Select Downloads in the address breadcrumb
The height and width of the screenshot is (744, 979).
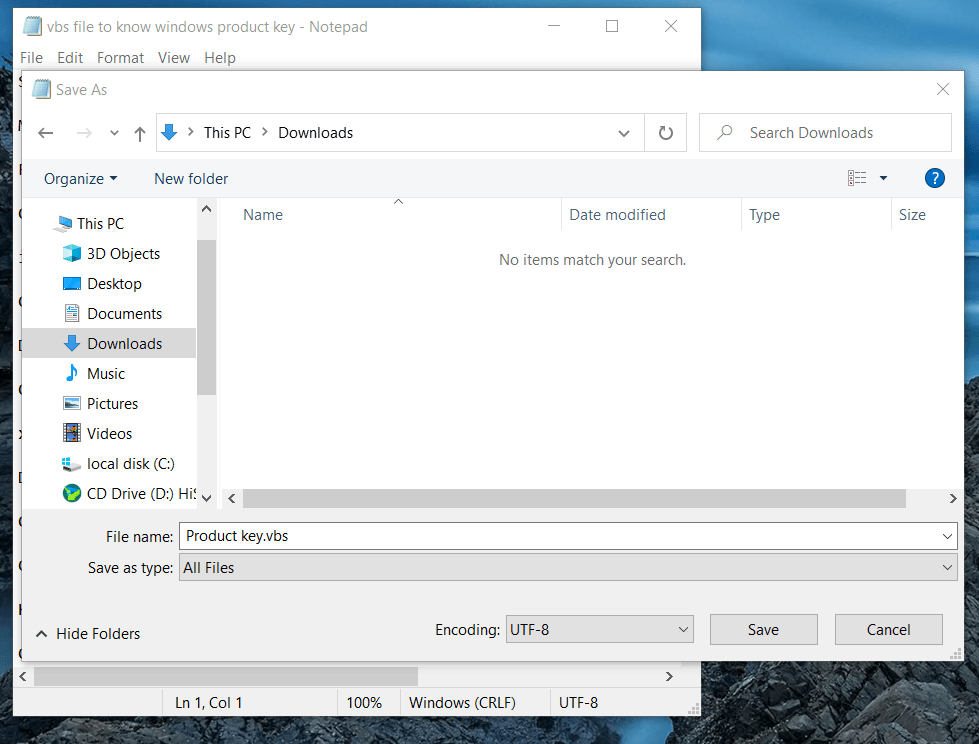(x=315, y=133)
